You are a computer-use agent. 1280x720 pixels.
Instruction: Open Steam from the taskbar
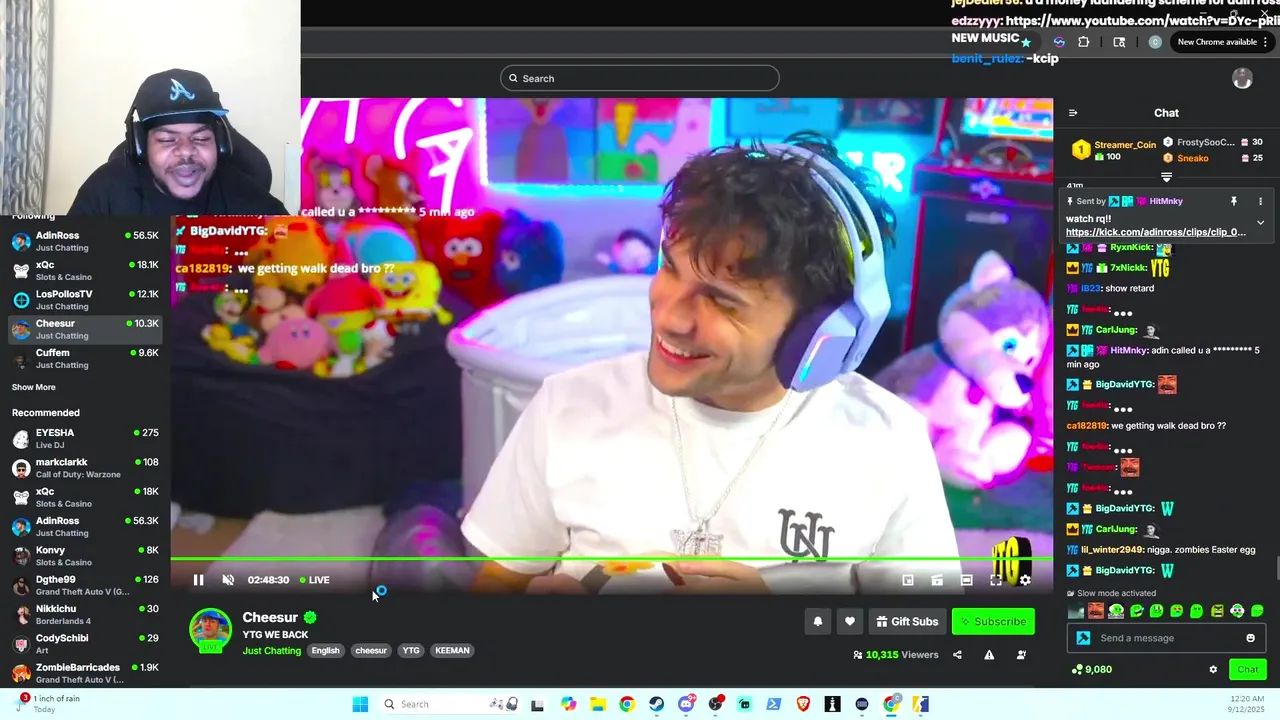pos(656,704)
